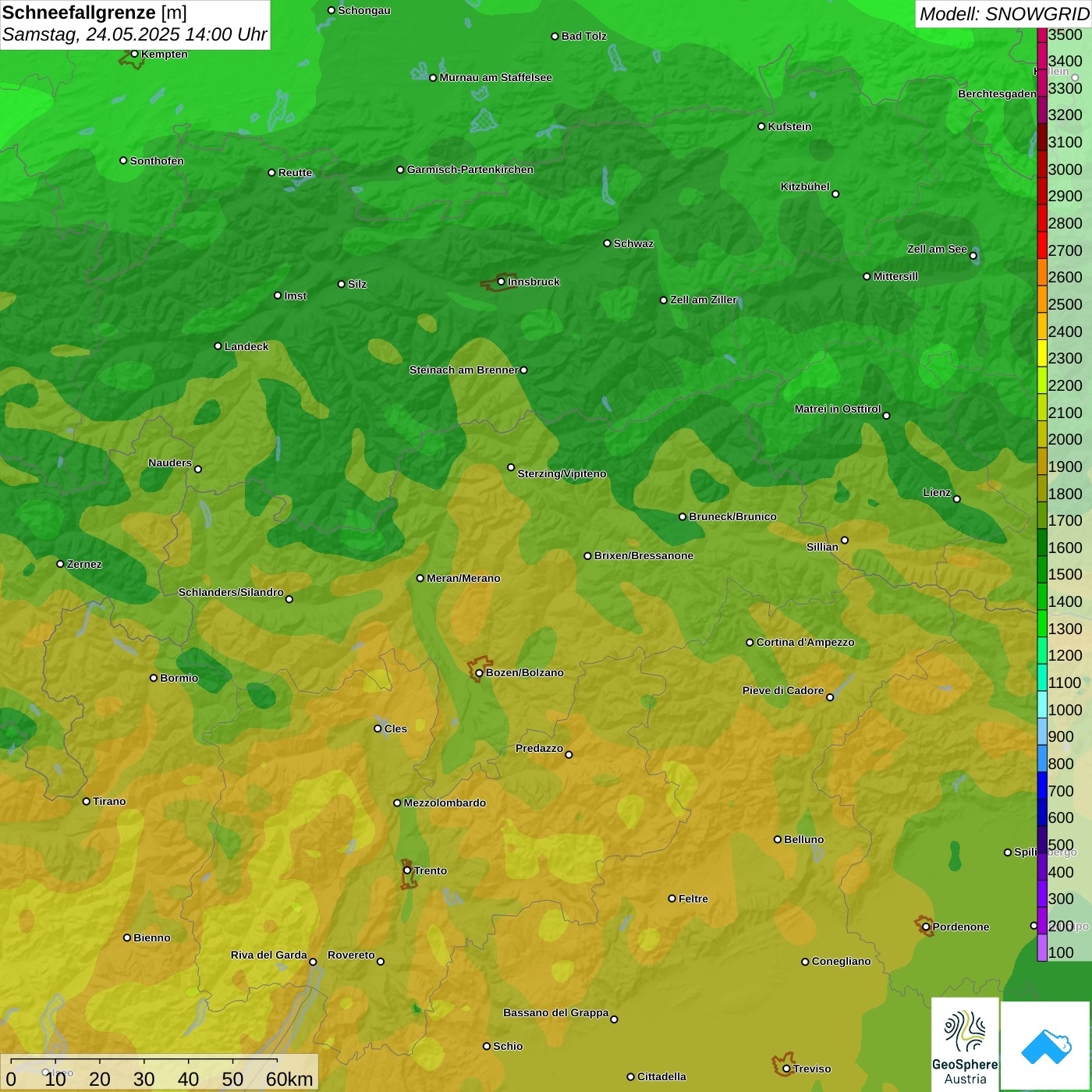Click the 60km scale bar label

tap(289, 1080)
